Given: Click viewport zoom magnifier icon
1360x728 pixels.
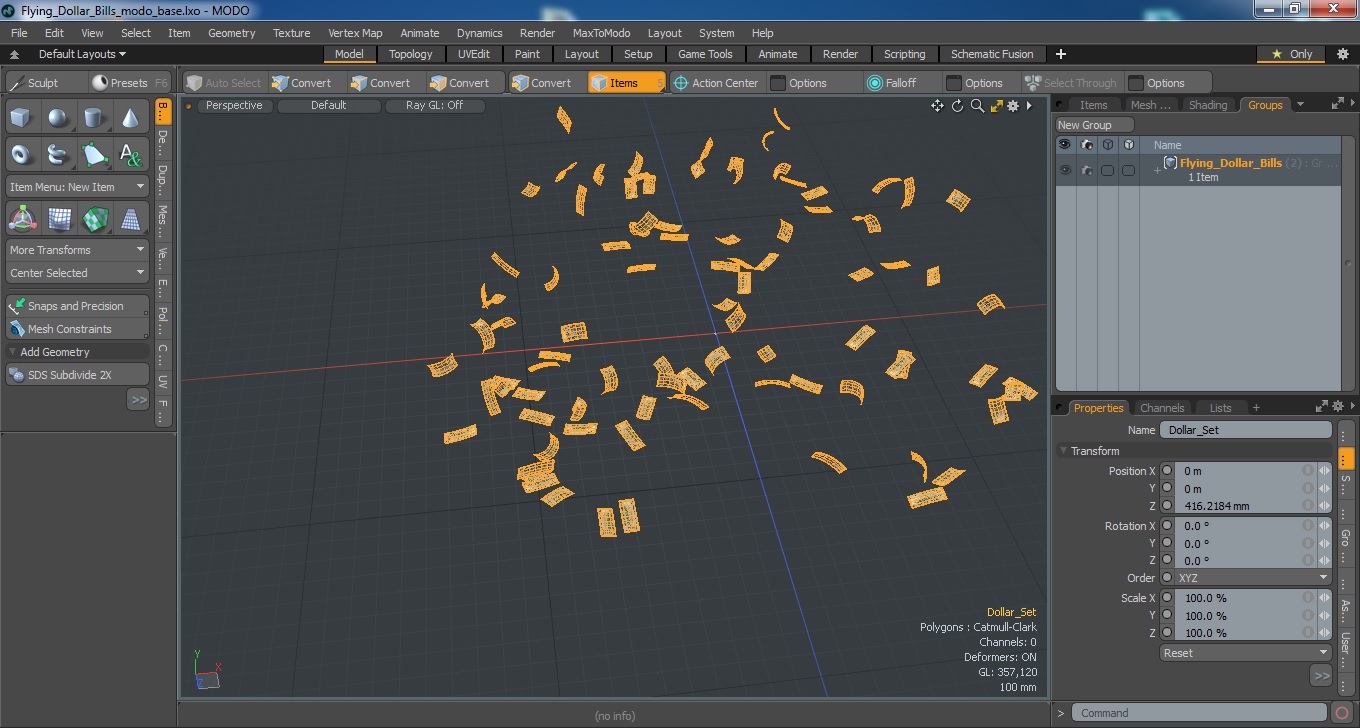Looking at the screenshot, I should click(977, 106).
